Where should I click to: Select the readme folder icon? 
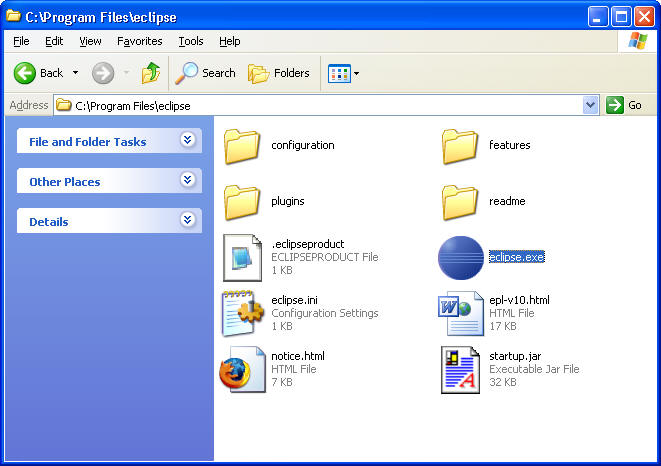pos(460,202)
